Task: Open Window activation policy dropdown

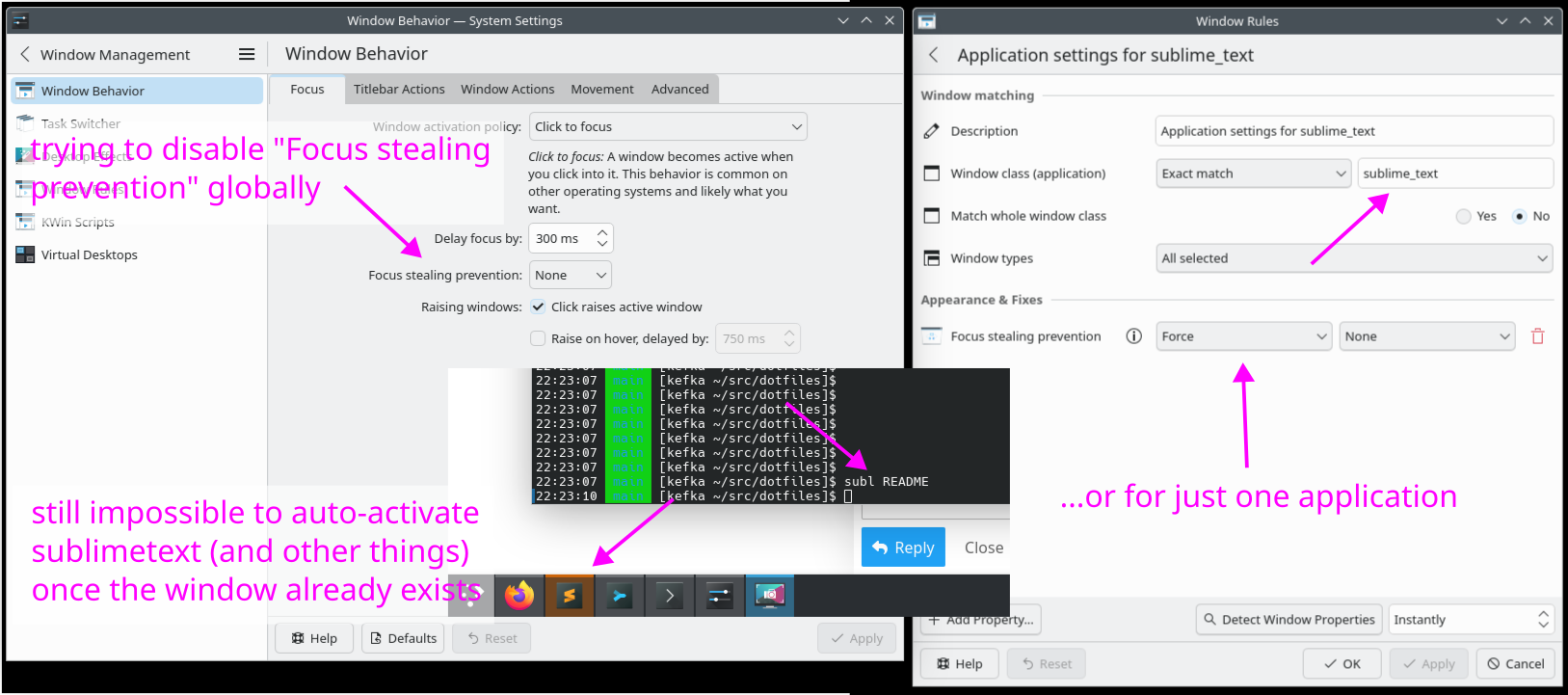Action: pyautogui.click(x=668, y=126)
